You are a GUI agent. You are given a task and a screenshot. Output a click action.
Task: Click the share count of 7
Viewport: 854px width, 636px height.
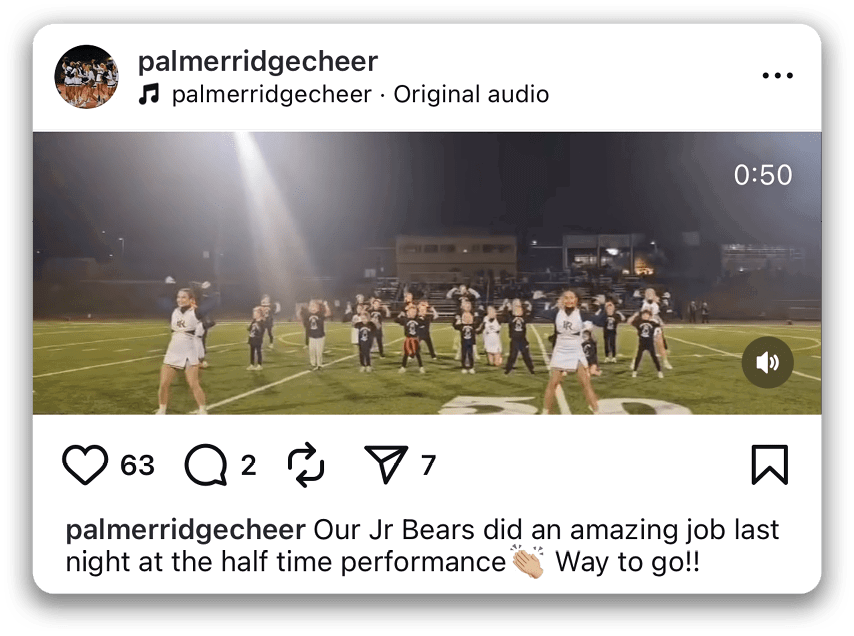428,466
